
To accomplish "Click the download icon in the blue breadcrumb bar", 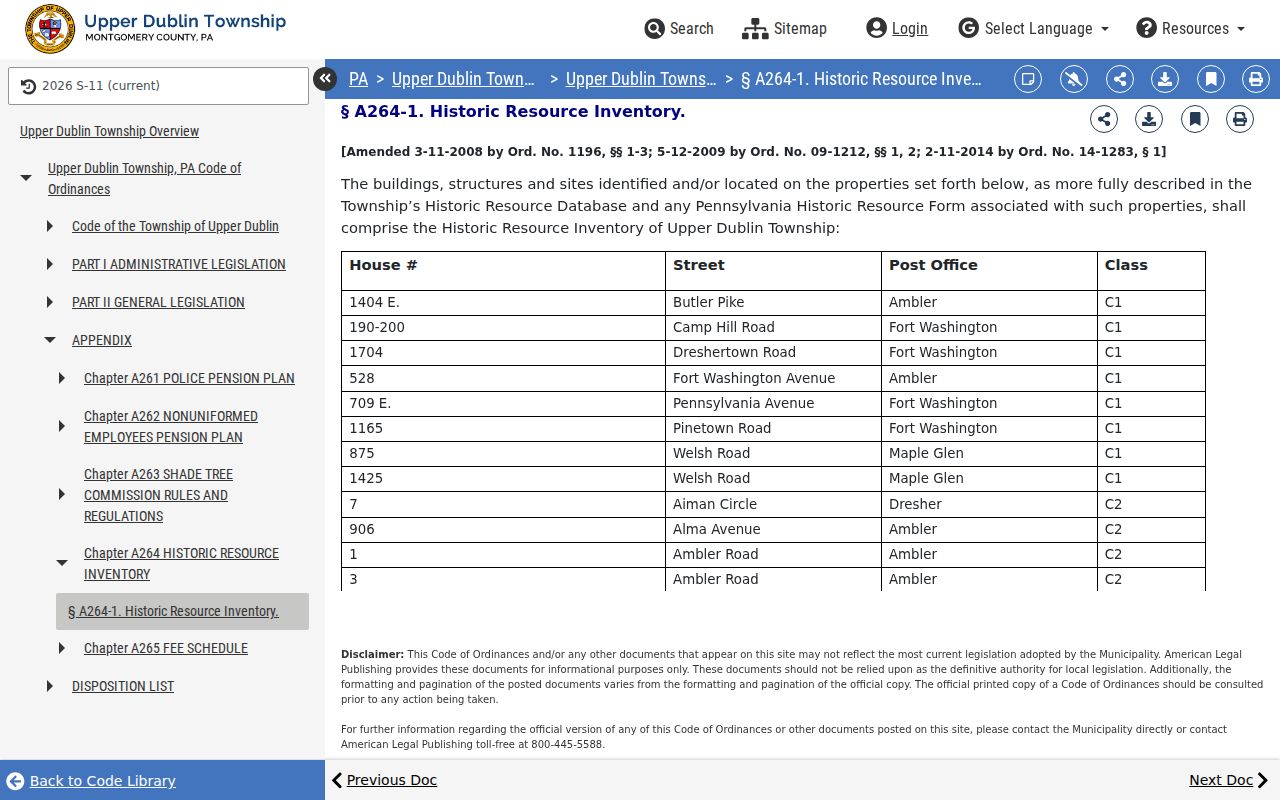I will click(x=1165, y=79).
